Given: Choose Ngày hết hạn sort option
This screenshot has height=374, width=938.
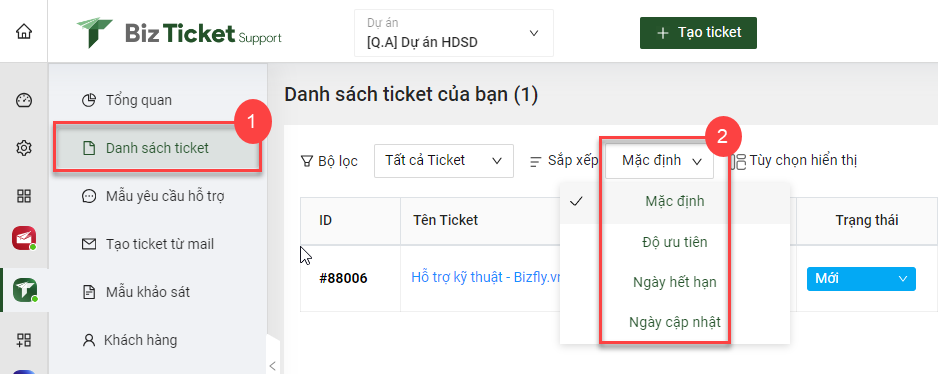Looking at the screenshot, I should click(x=675, y=281).
